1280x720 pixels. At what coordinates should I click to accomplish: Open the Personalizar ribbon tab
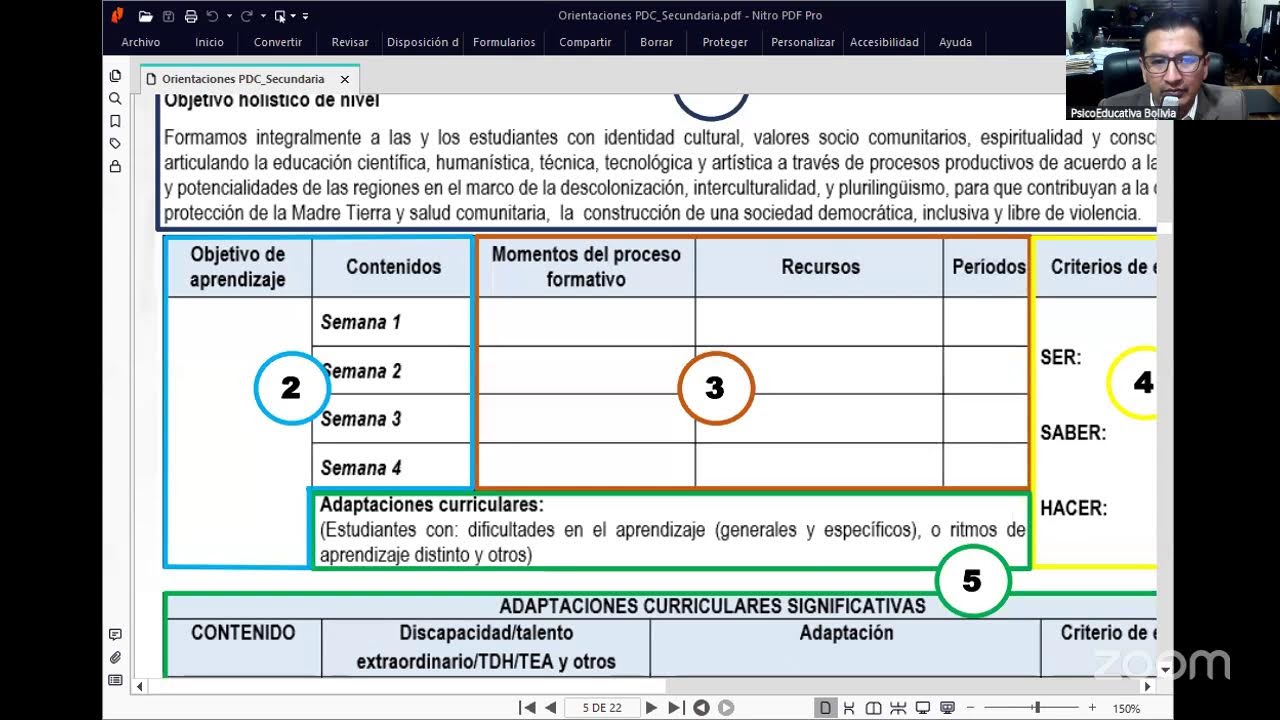click(x=803, y=42)
